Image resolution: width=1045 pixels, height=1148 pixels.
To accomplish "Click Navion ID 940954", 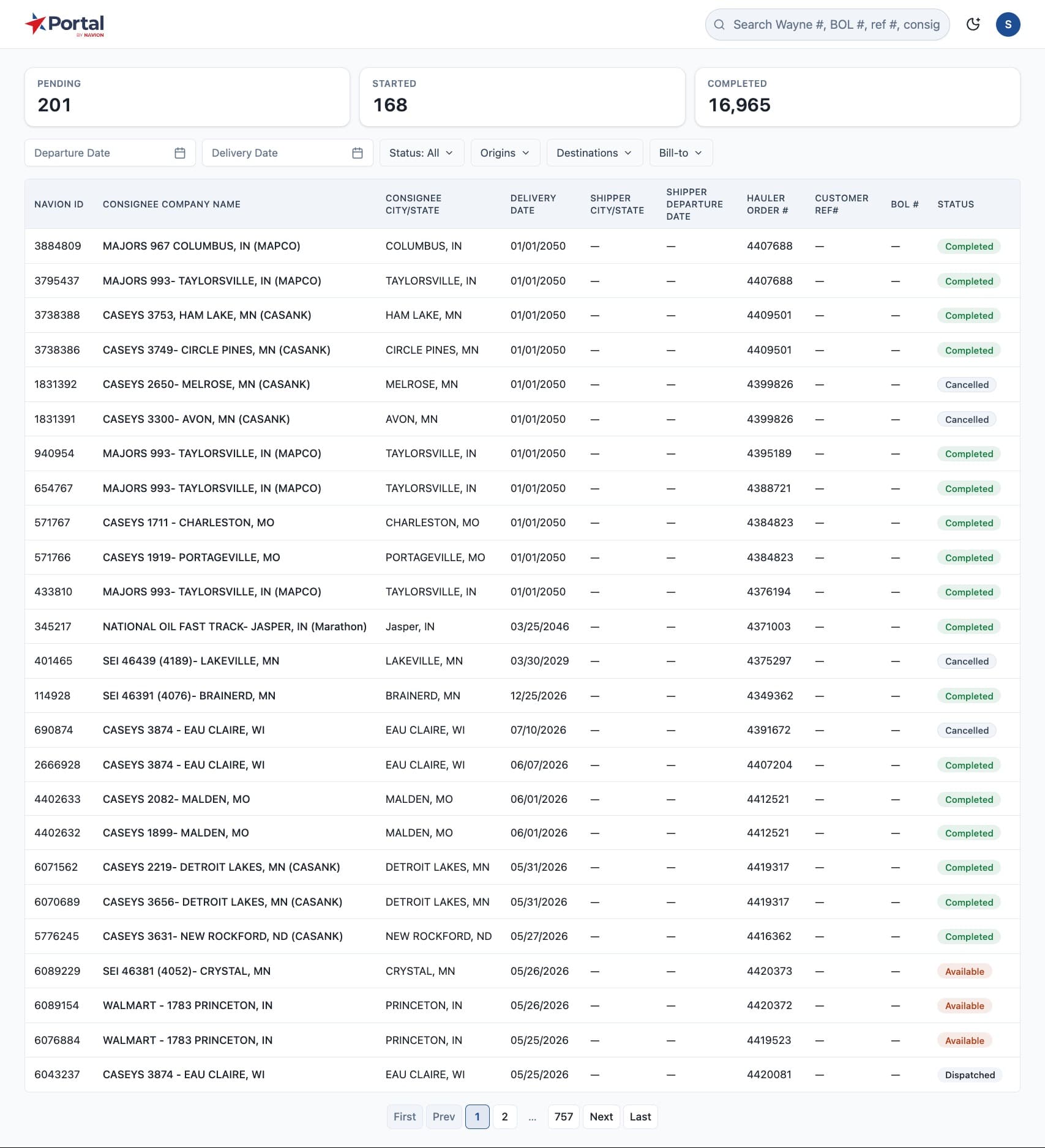I will point(54,453).
